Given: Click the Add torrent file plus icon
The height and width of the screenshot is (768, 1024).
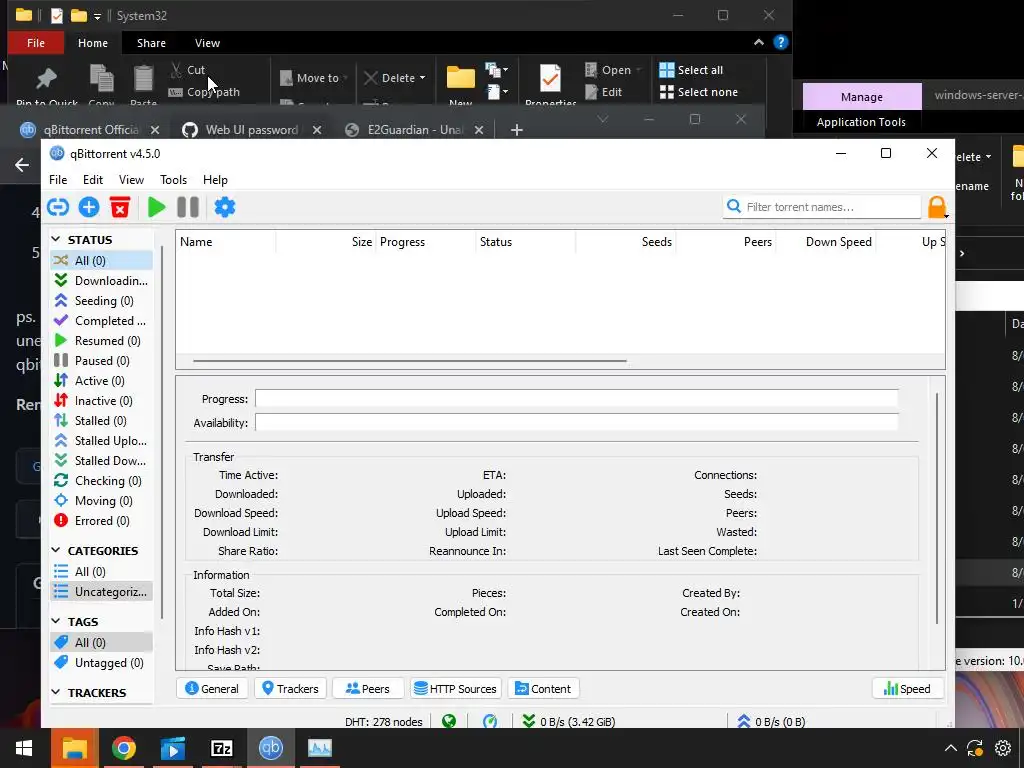Looking at the screenshot, I should coord(89,207).
